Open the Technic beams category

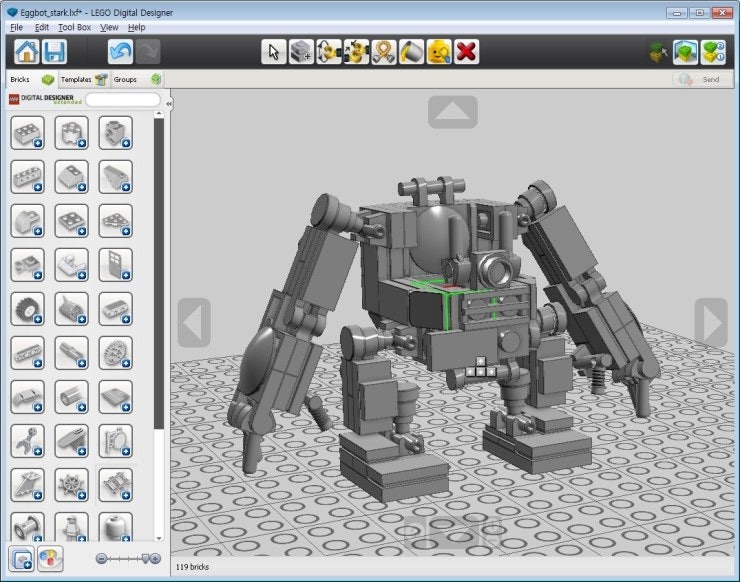click(x=27, y=353)
